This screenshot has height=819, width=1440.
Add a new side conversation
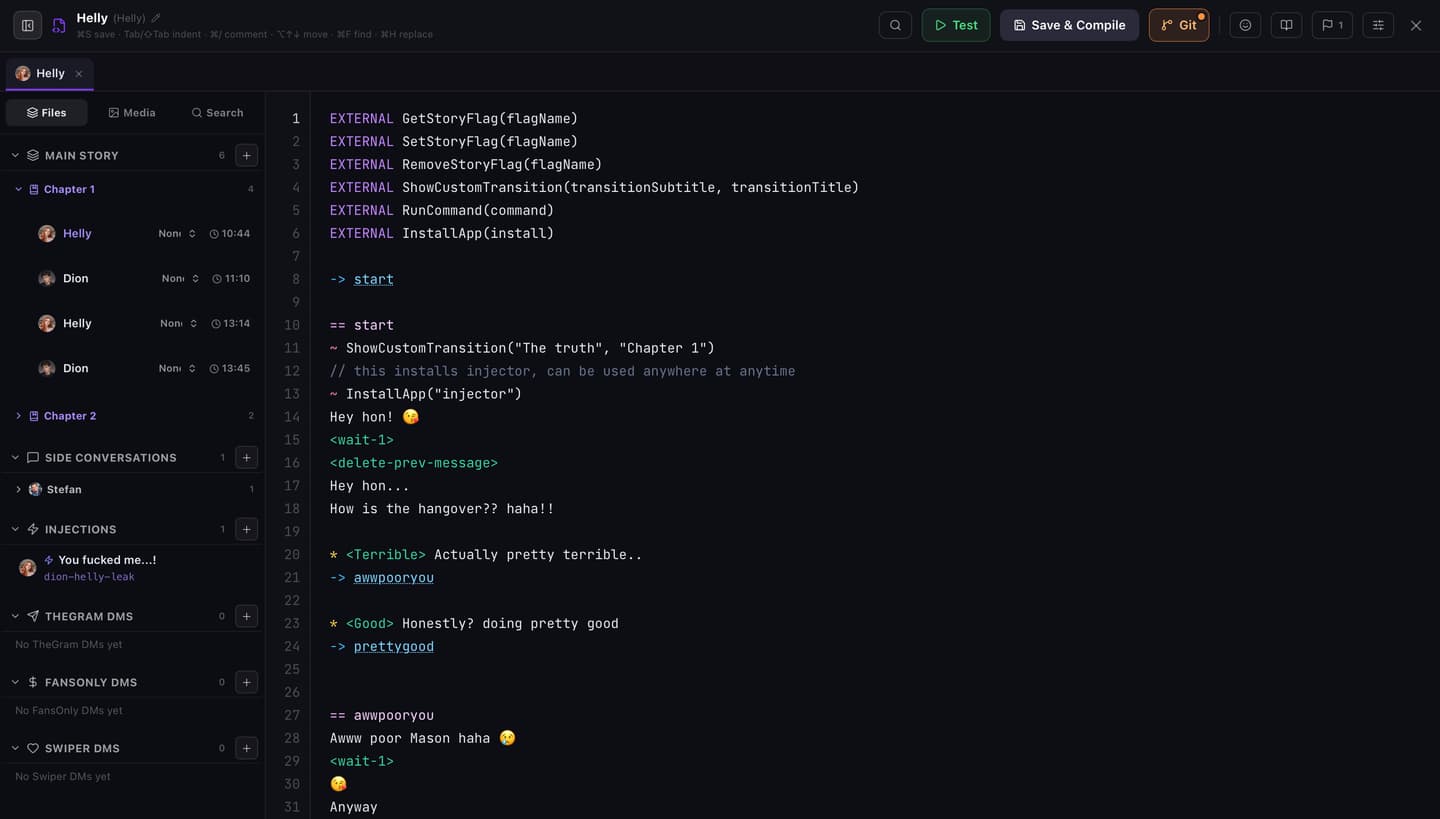tap(246, 457)
